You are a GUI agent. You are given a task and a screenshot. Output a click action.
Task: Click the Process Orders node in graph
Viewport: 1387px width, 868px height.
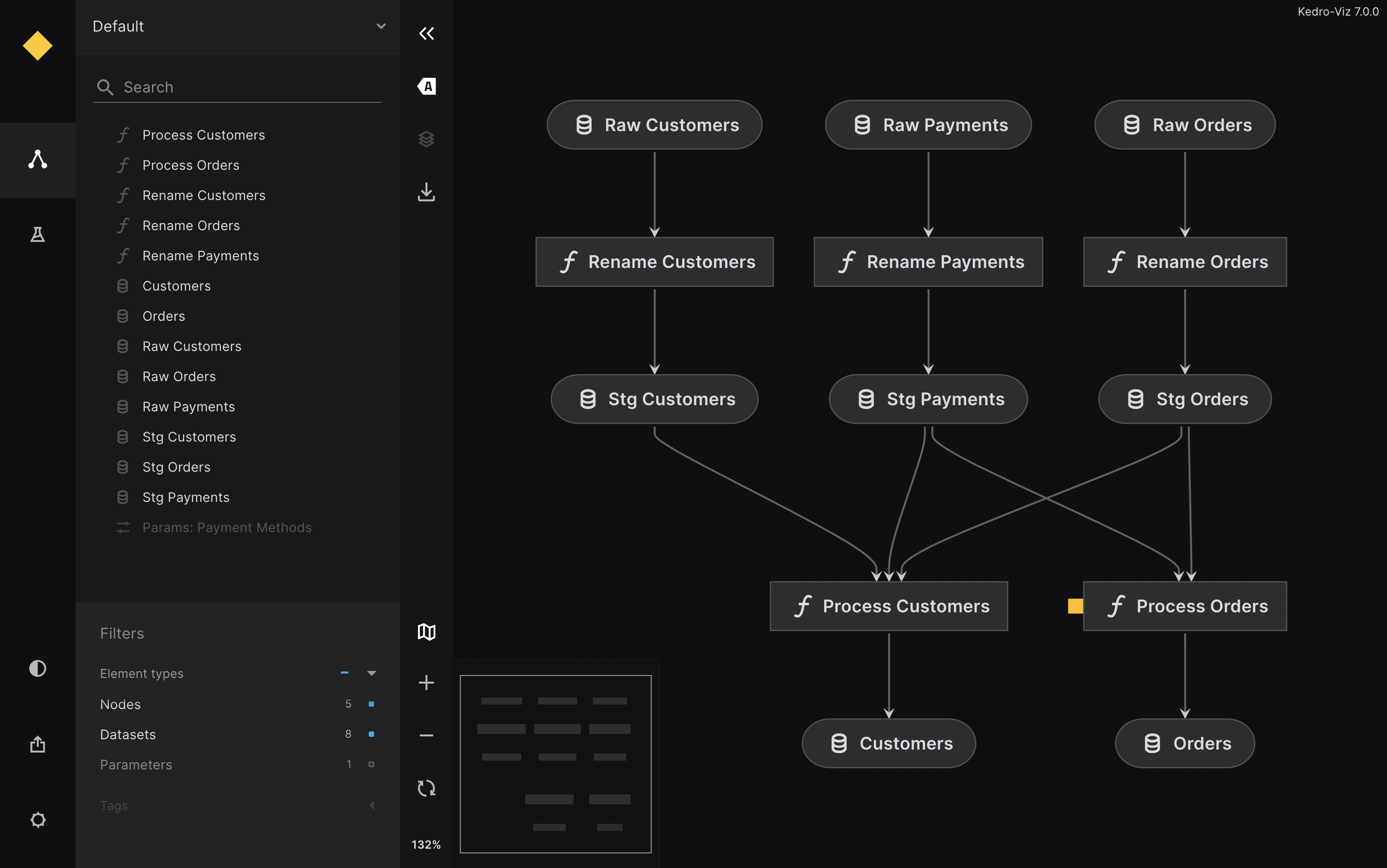(x=1185, y=606)
